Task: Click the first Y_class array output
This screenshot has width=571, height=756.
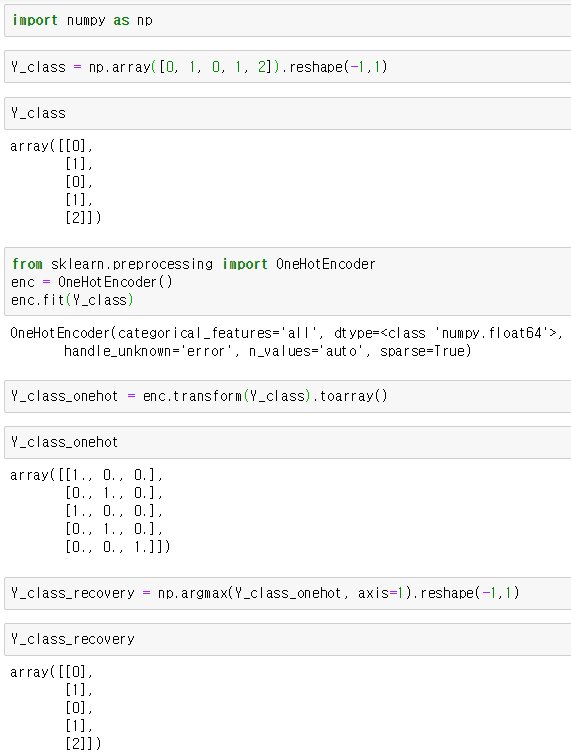Action: coord(55,182)
